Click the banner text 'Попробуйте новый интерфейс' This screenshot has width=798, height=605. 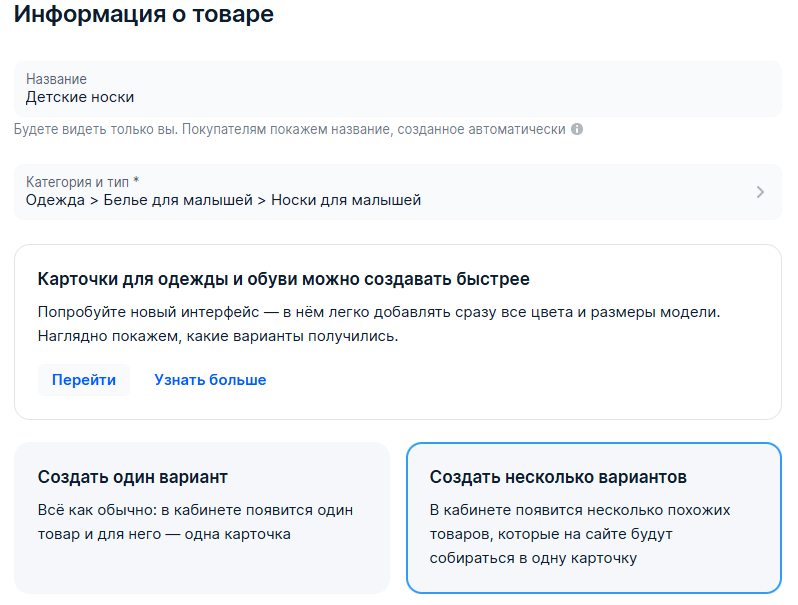click(x=149, y=312)
